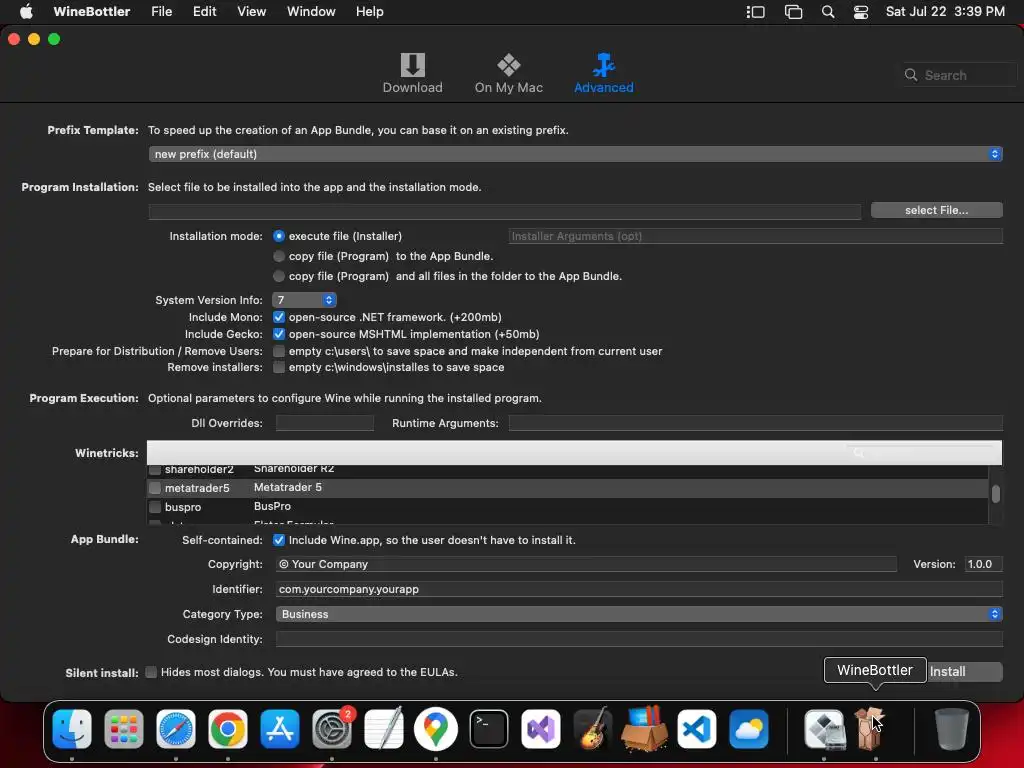Screen dimensions: 1024x768
Task: Uncheck Include Mono checkbox
Action: coord(279,317)
